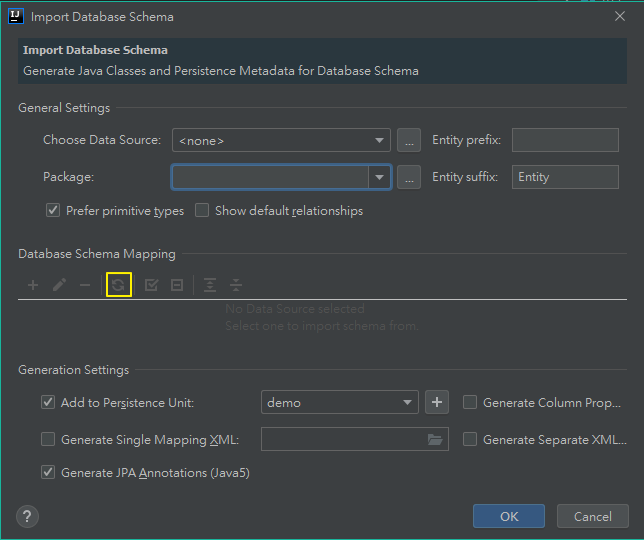Click the Edit pencil icon in mapping toolbar
The image size is (644, 540).
tap(59, 285)
